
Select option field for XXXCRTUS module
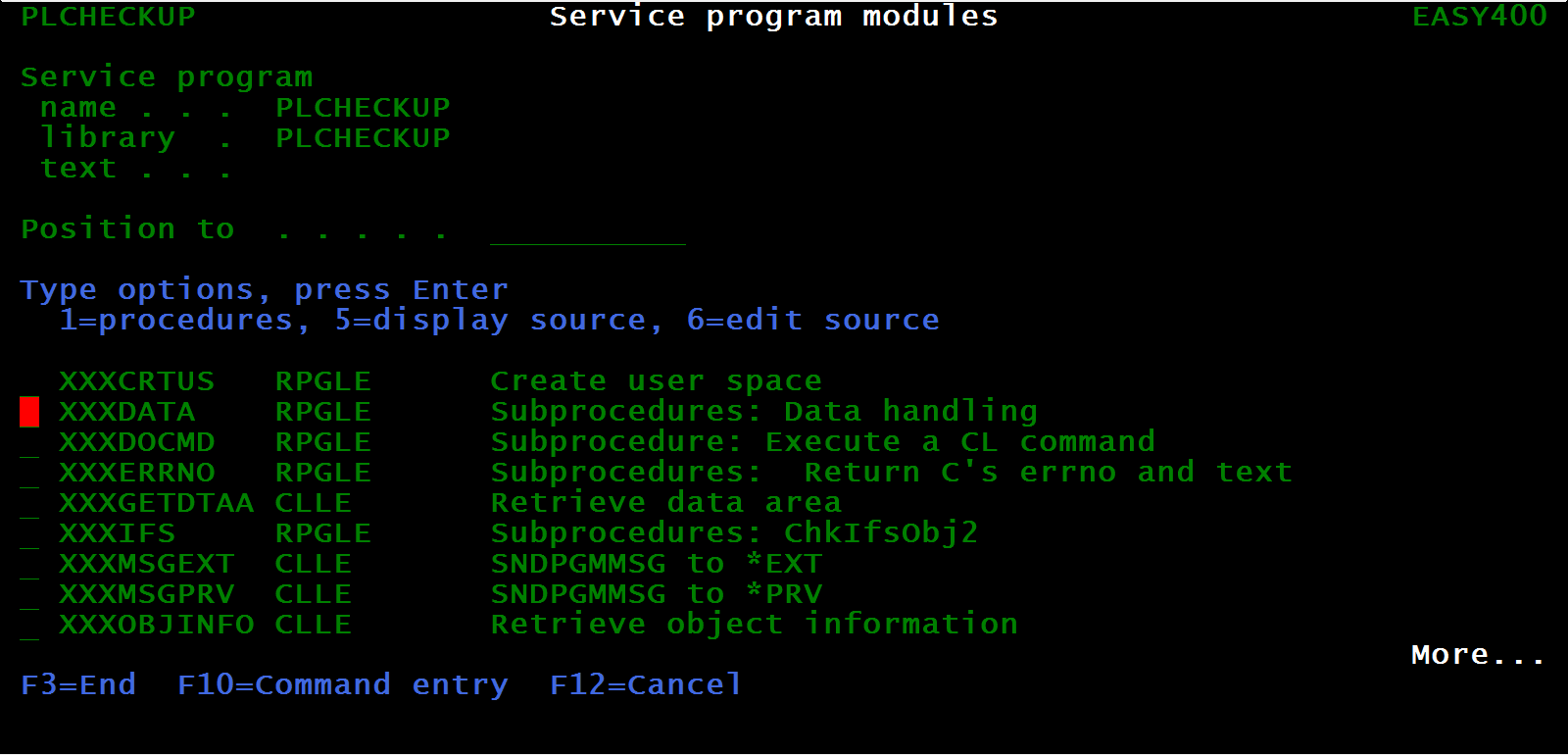(29, 381)
